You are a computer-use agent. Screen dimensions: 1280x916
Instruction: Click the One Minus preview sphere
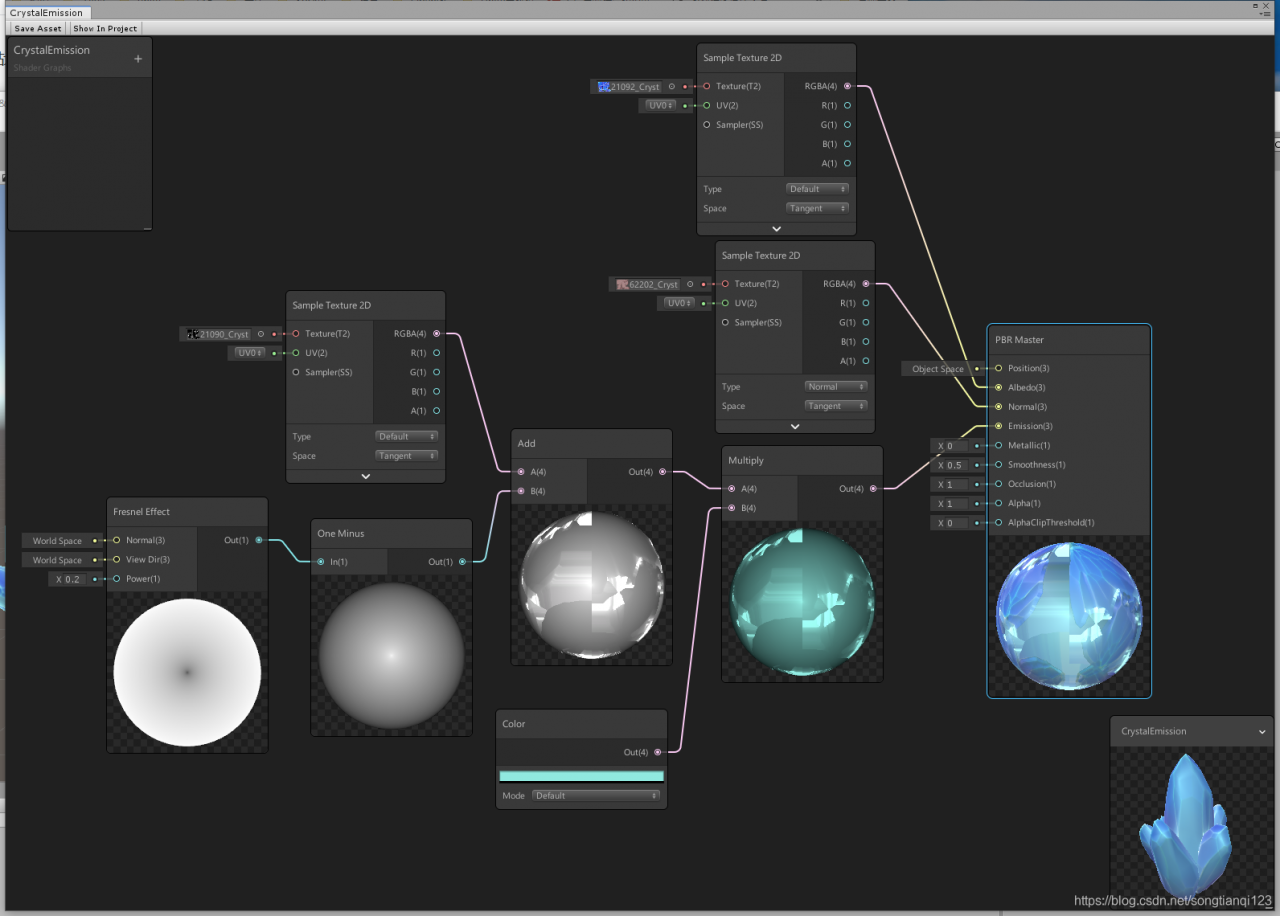391,656
